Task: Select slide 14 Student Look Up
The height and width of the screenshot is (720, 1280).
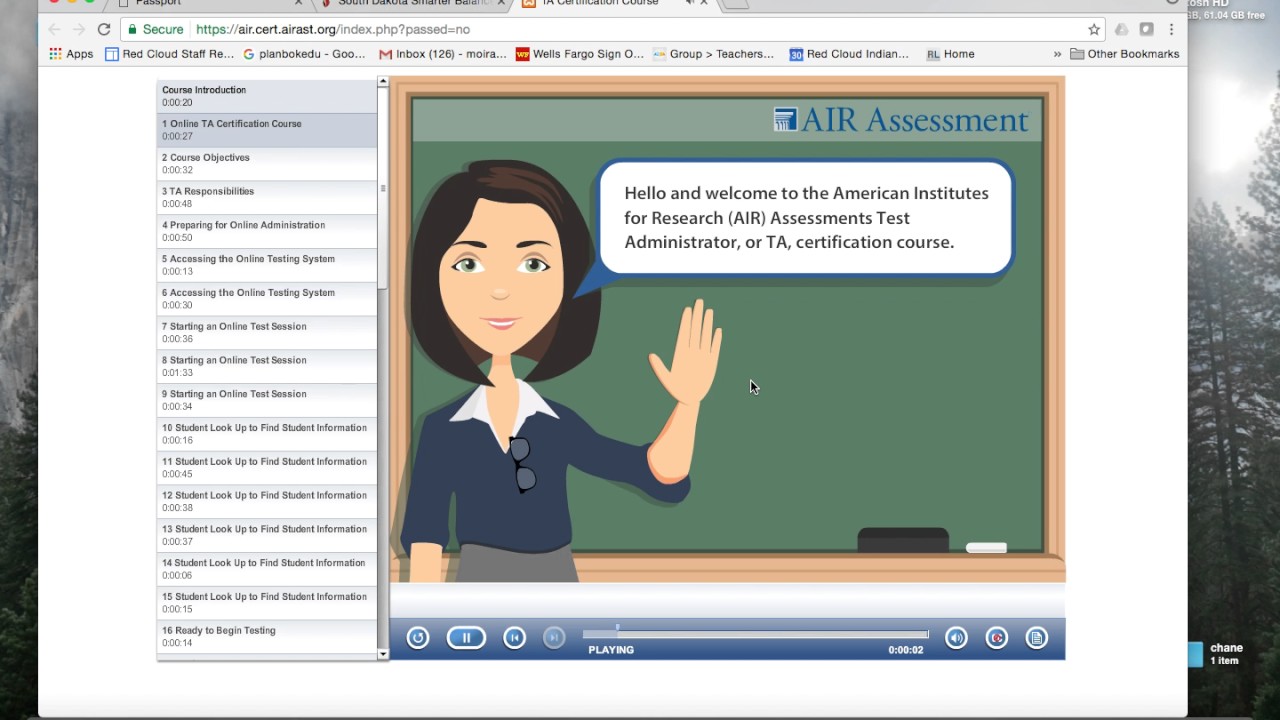Action: pos(266,569)
